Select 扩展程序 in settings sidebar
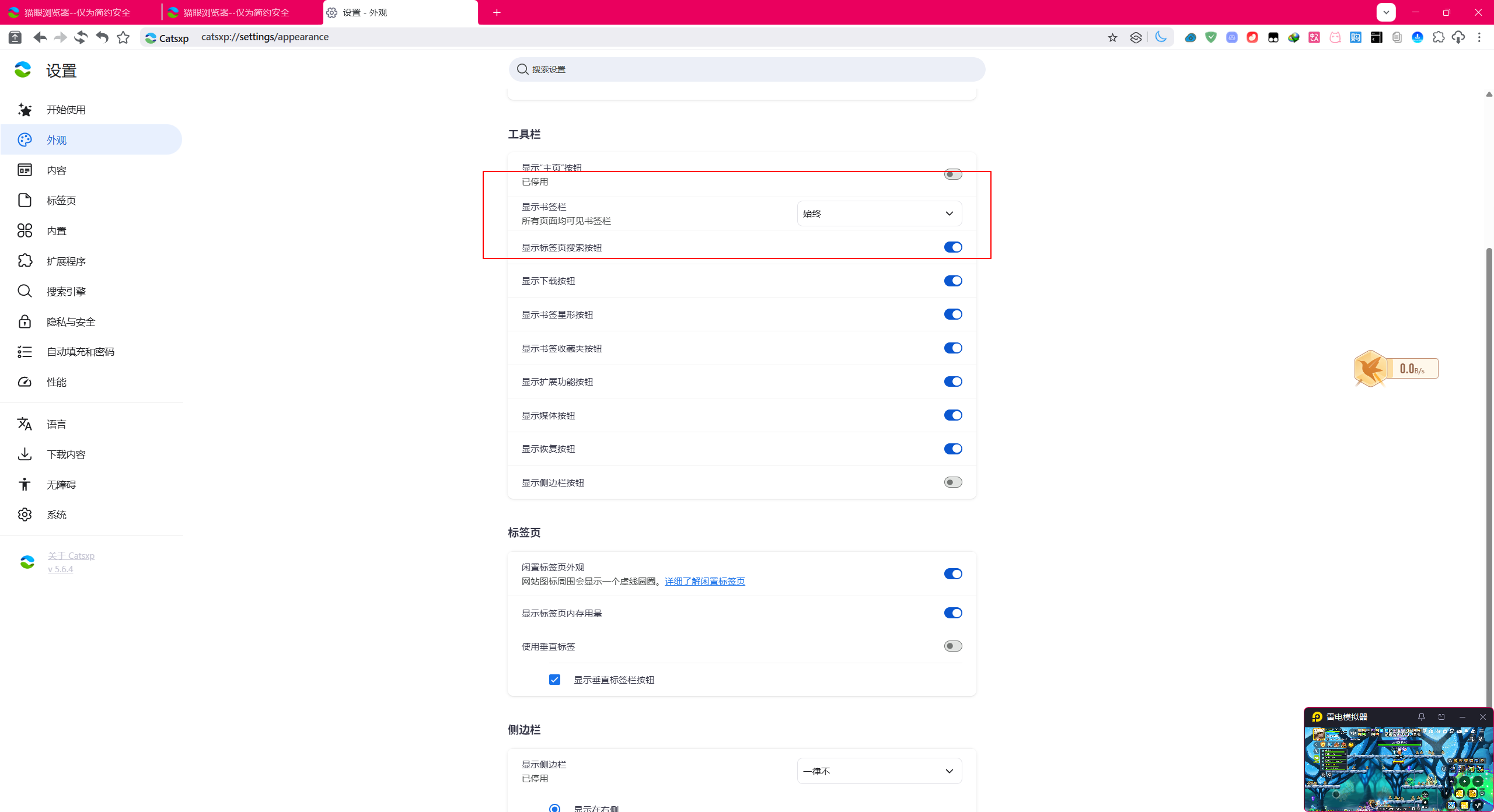The width and height of the screenshot is (1494, 812). coord(92,261)
